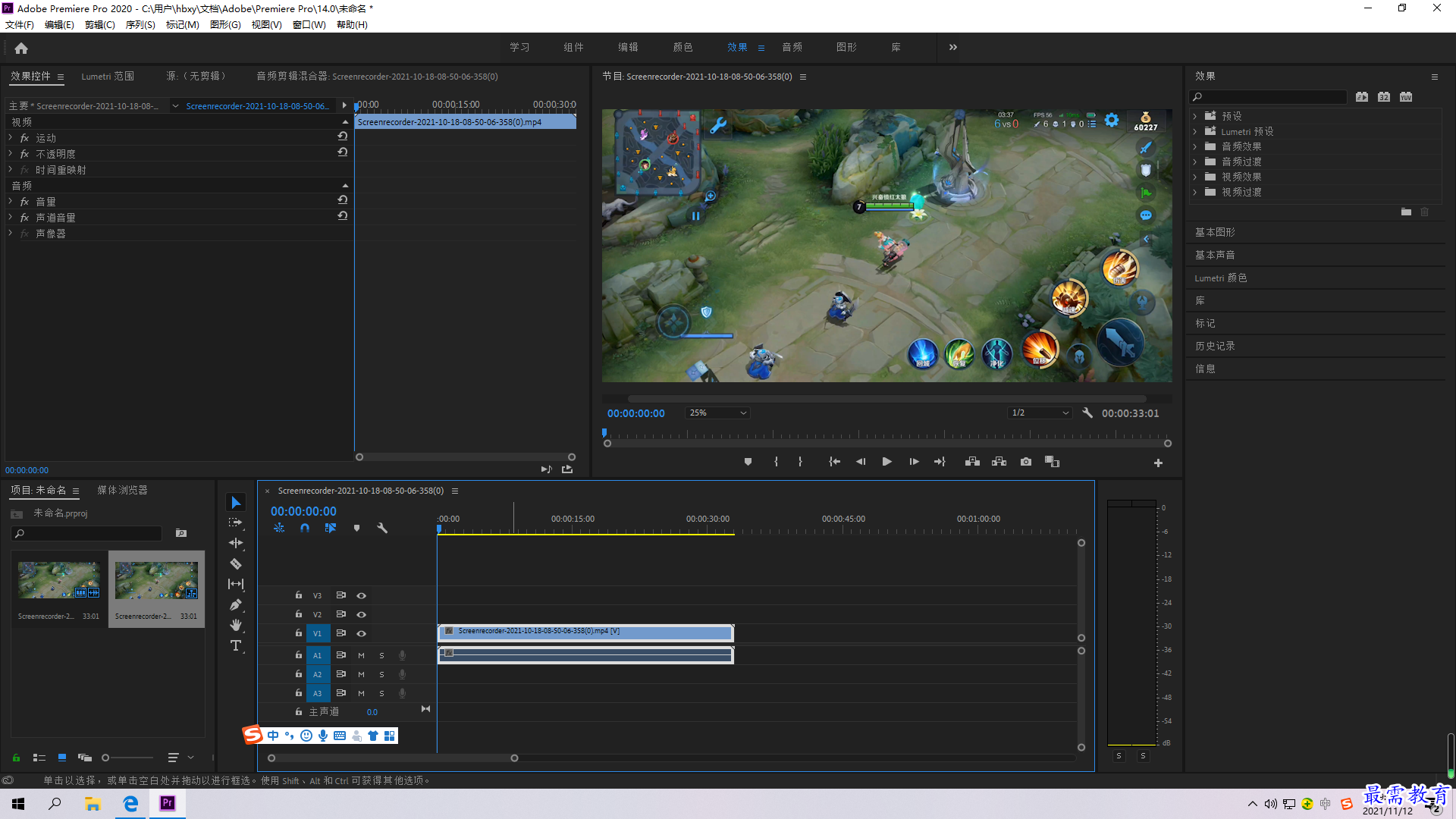Expand the 预设 effects folder

click(1195, 116)
